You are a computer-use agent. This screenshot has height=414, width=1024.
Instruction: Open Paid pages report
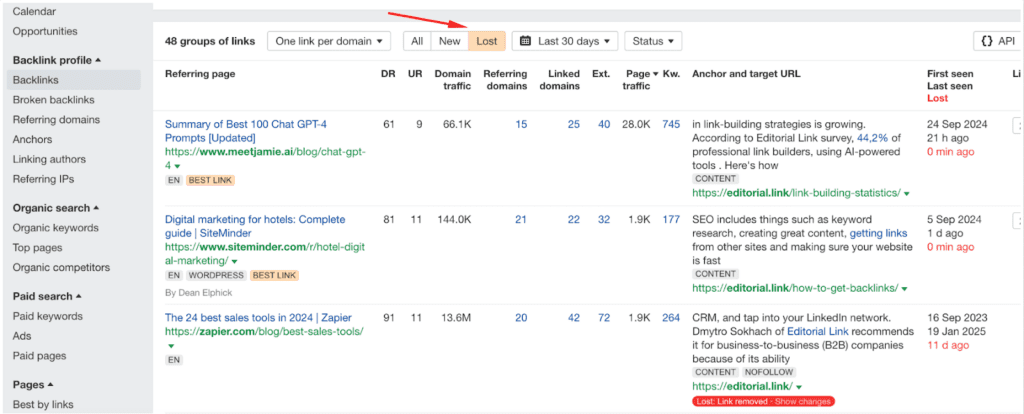coord(39,356)
